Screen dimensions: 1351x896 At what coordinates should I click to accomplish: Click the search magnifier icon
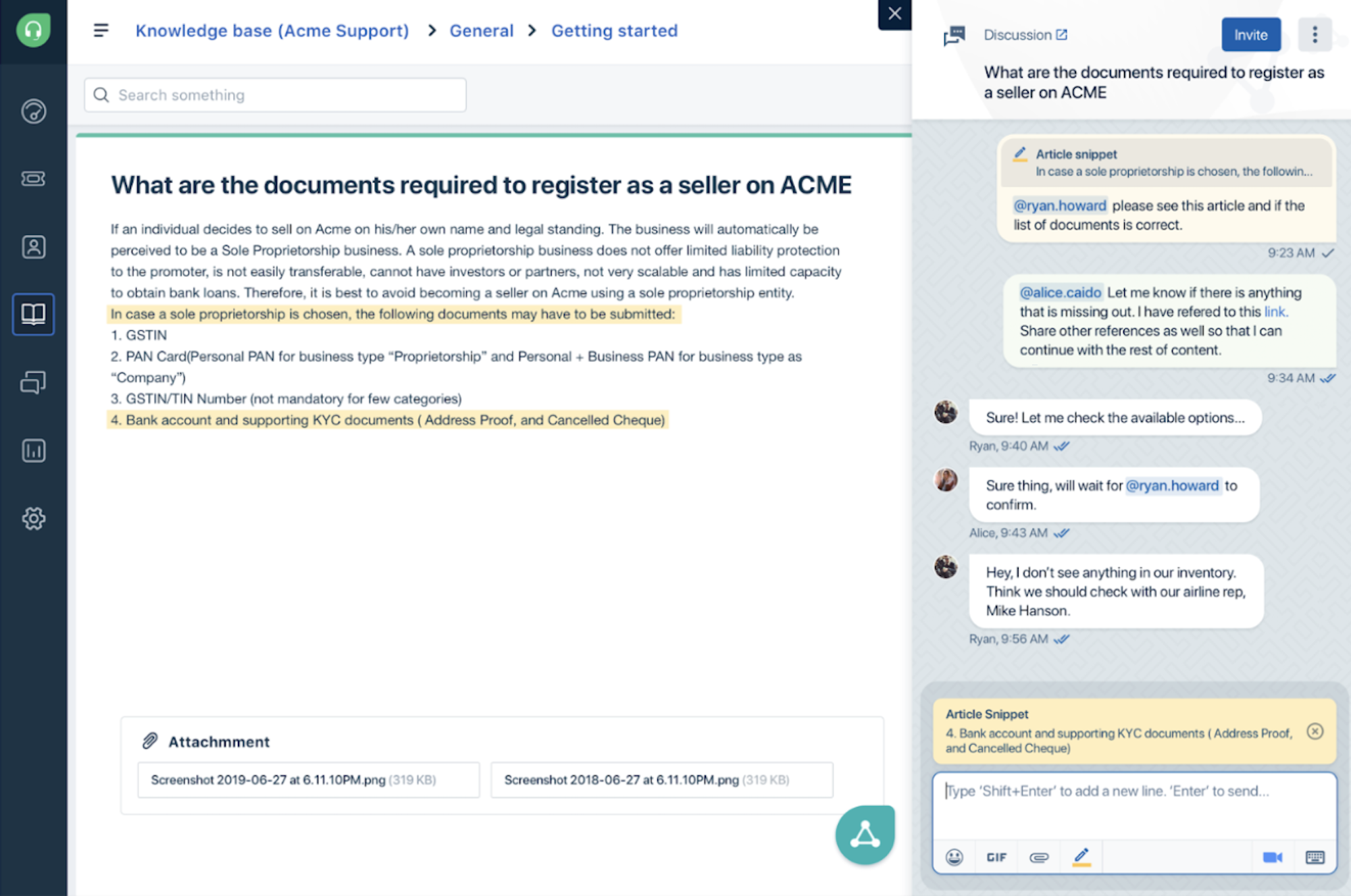(101, 95)
